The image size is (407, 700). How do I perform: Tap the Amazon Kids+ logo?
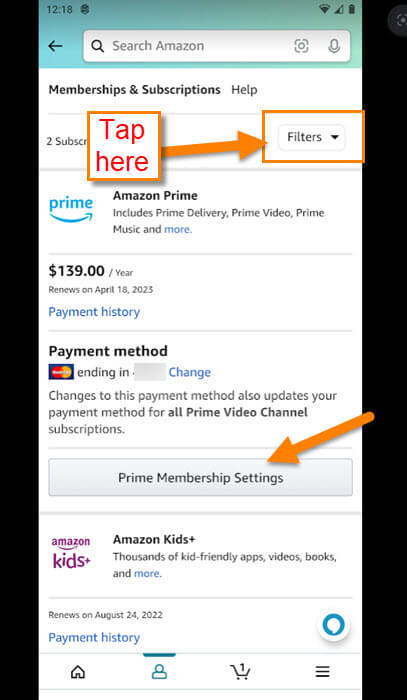(x=71, y=553)
